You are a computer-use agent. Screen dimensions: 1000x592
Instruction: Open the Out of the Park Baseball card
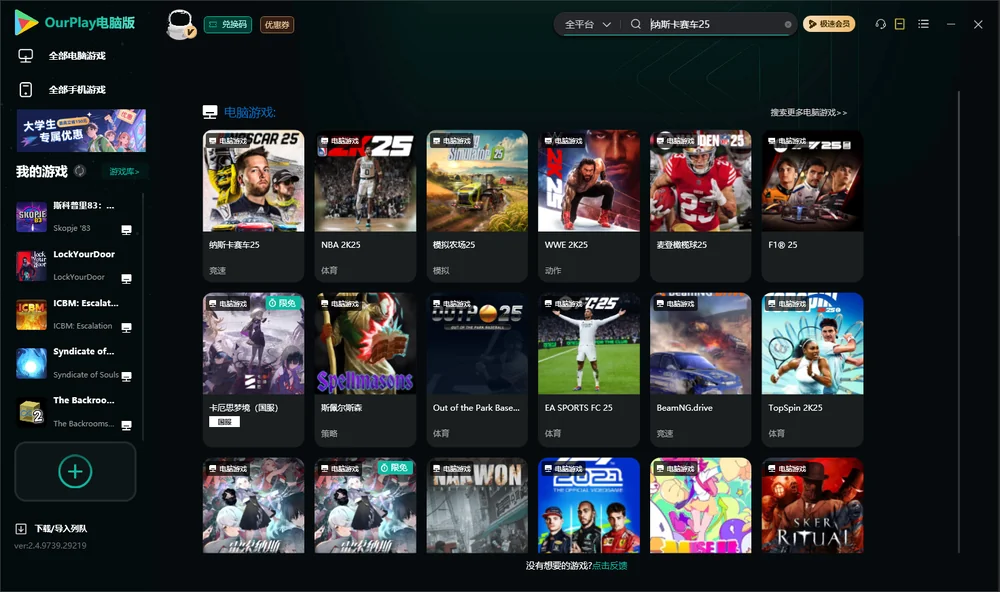point(477,369)
